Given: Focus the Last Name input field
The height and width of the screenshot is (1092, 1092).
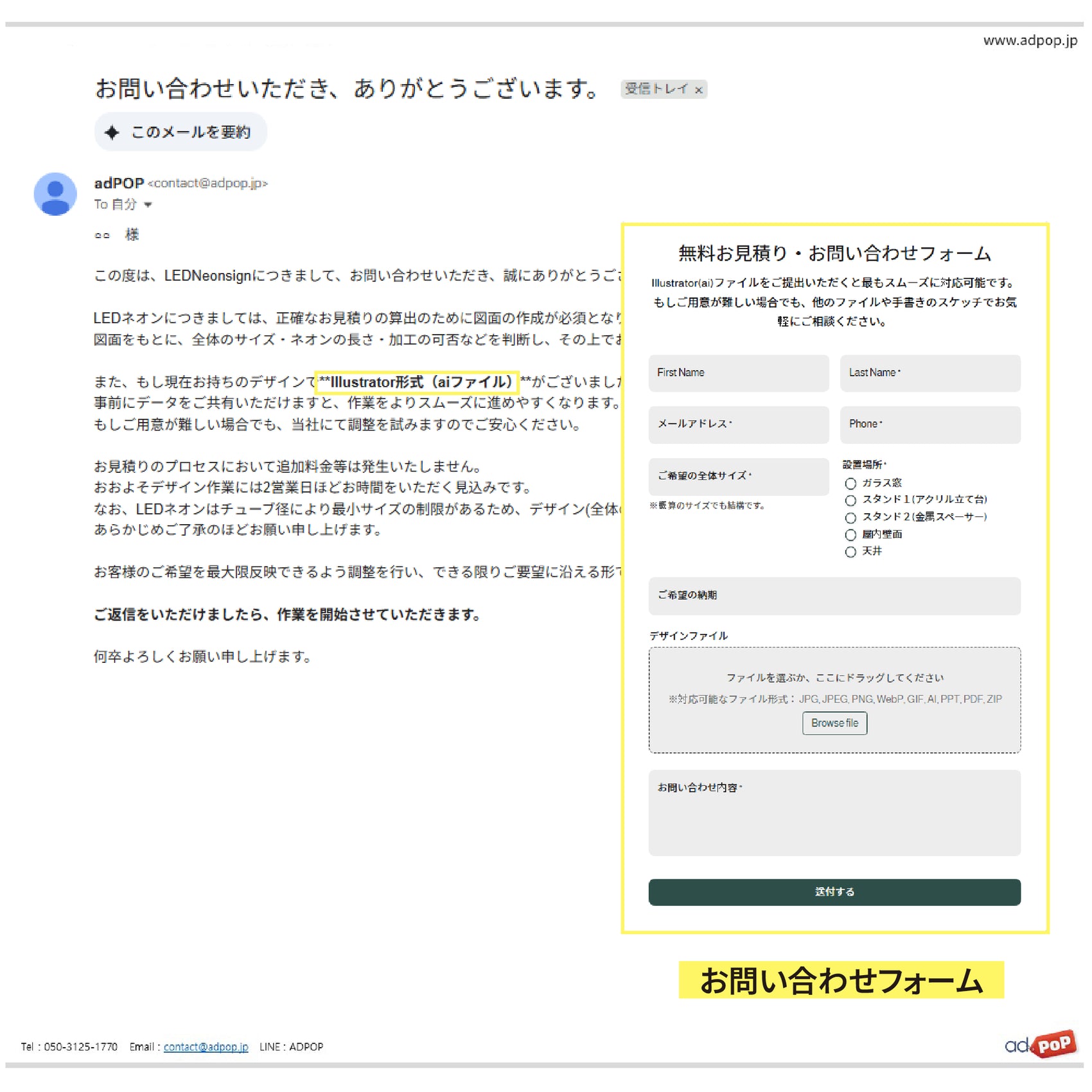Looking at the screenshot, I should [929, 373].
